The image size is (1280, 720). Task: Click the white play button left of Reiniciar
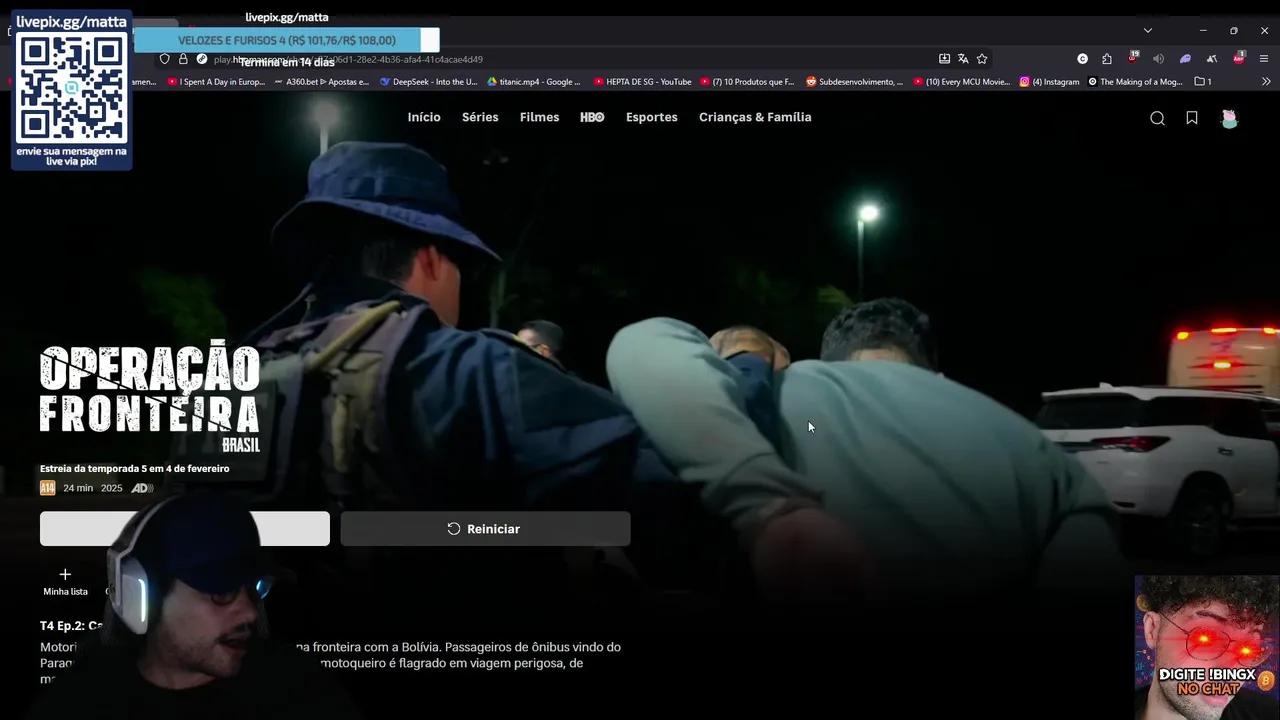pyautogui.click(x=185, y=529)
